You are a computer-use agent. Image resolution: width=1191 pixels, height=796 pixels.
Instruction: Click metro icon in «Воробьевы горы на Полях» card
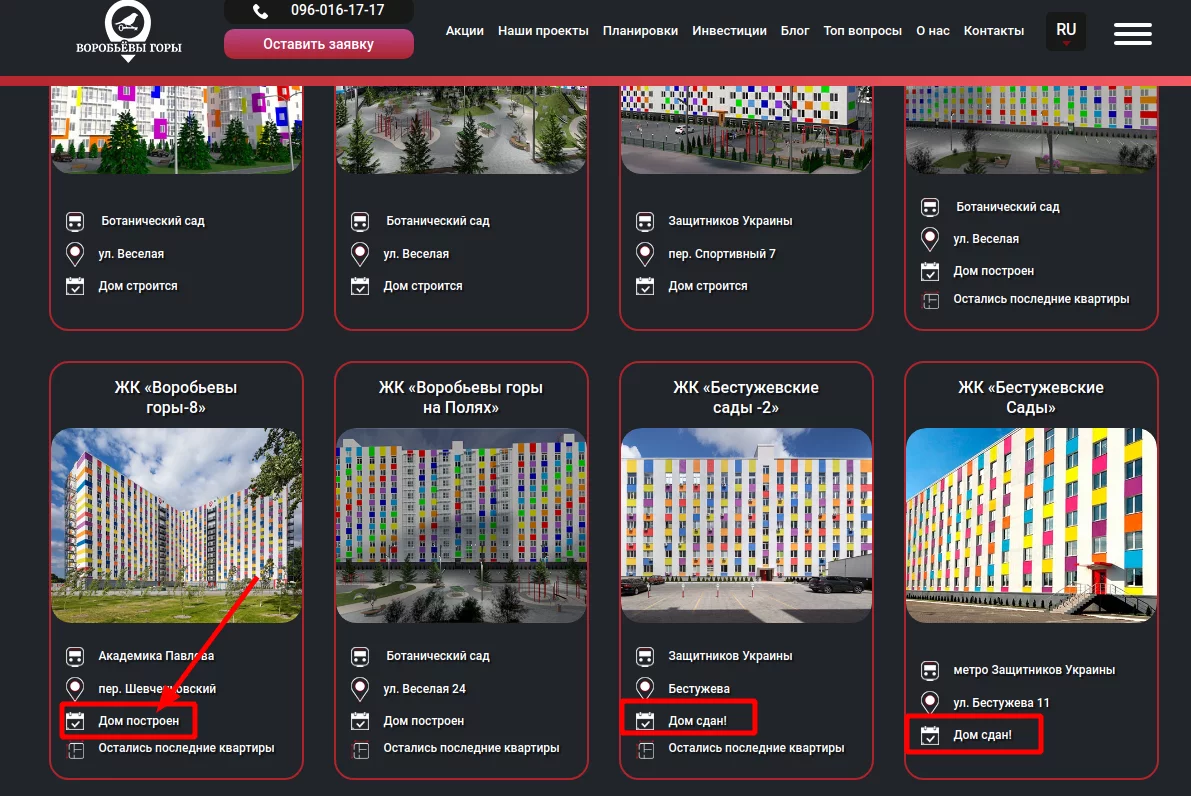(x=360, y=656)
